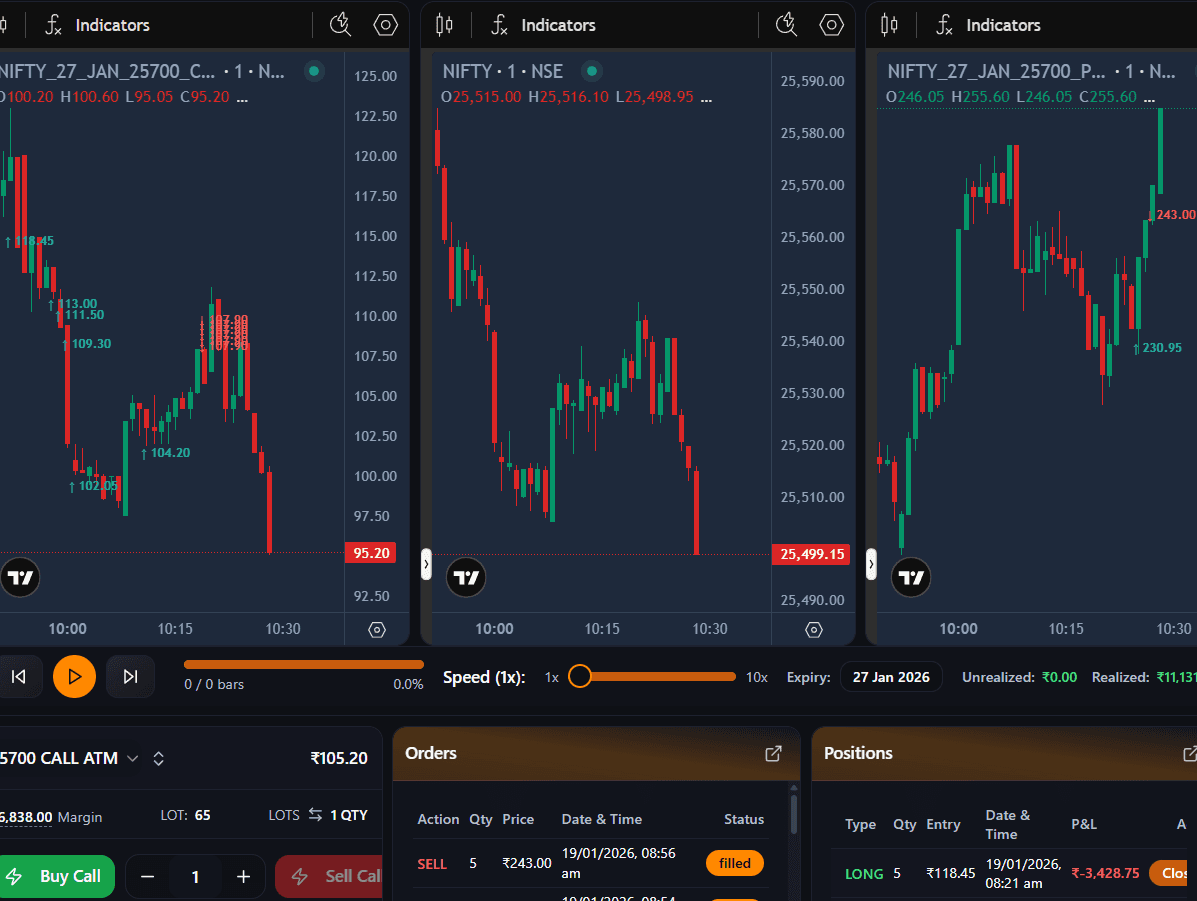Image resolution: width=1197 pixels, height=901 pixels.
Task: Open the candlestick style icon on NIFTY chart
Action: click(x=444, y=24)
